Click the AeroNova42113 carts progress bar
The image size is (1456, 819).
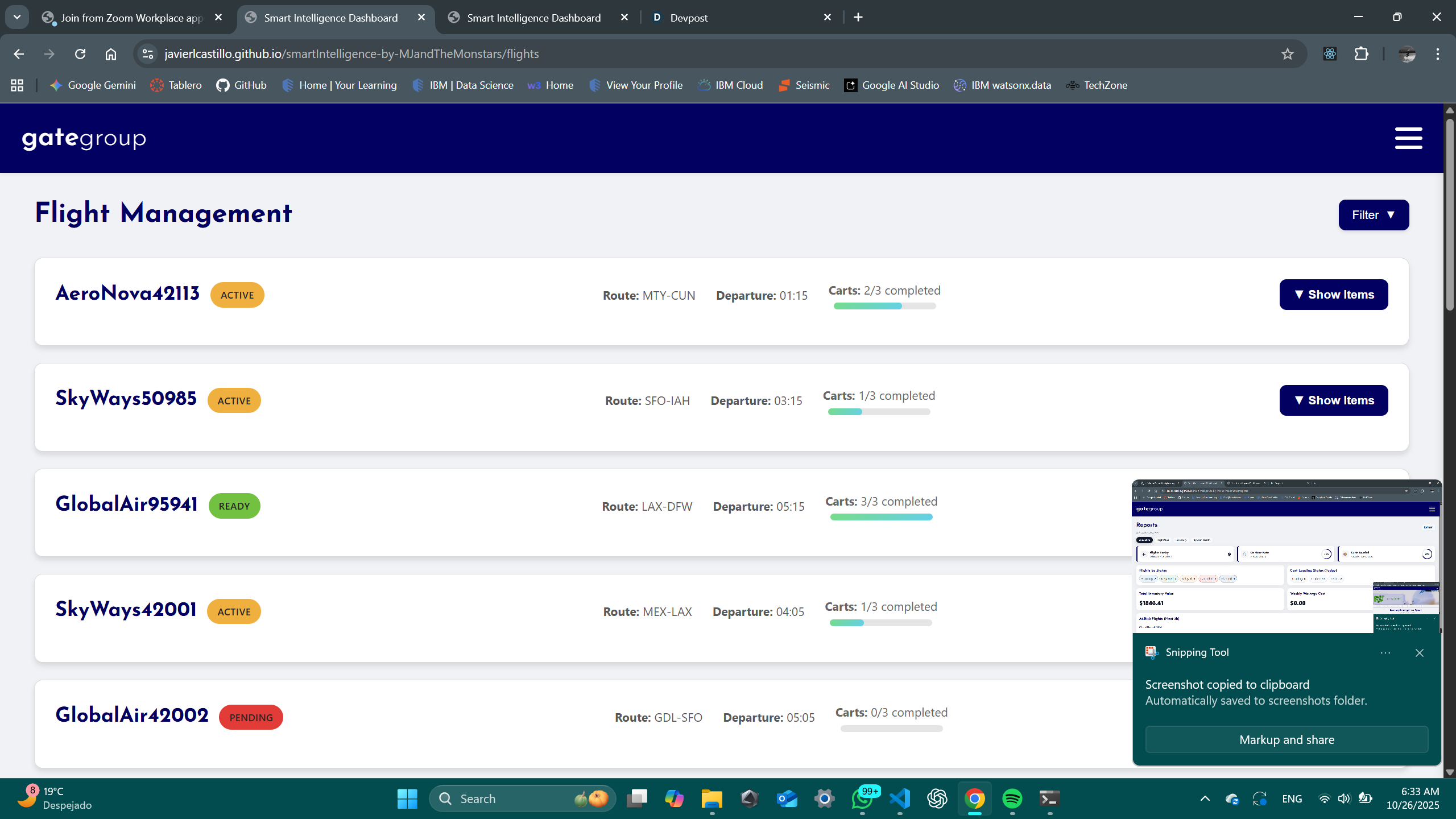tap(884, 306)
